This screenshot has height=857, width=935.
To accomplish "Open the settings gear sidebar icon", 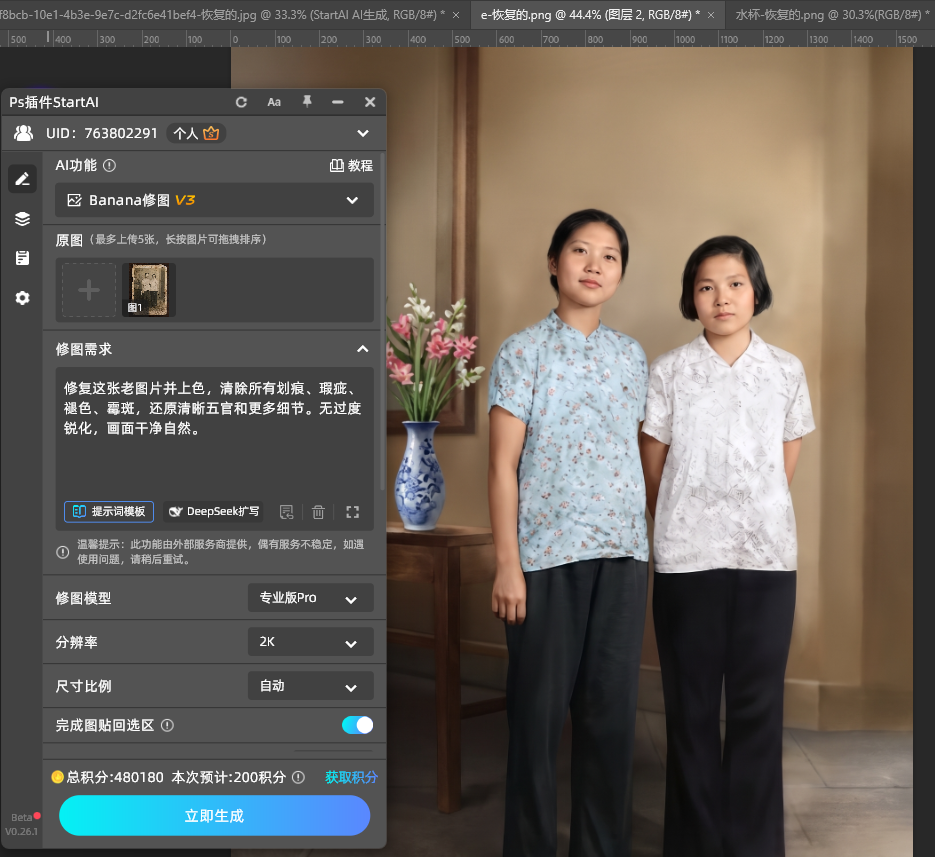I will pos(23,298).
